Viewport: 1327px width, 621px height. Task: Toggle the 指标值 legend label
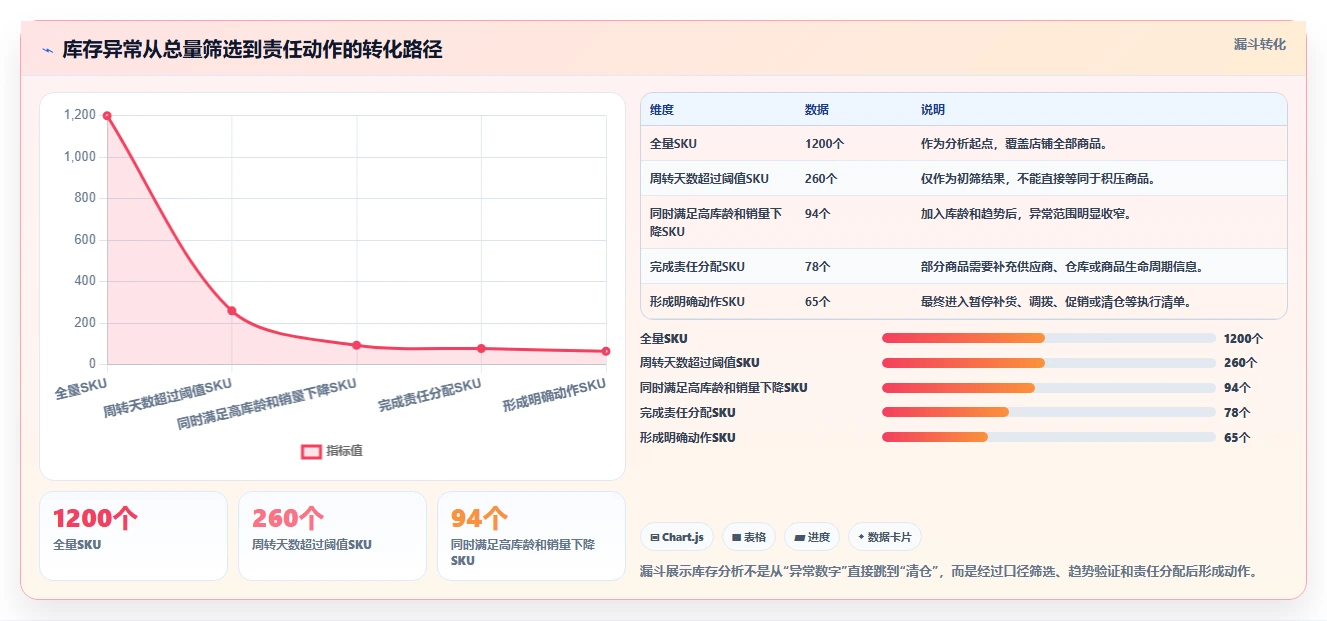point(344,451)
